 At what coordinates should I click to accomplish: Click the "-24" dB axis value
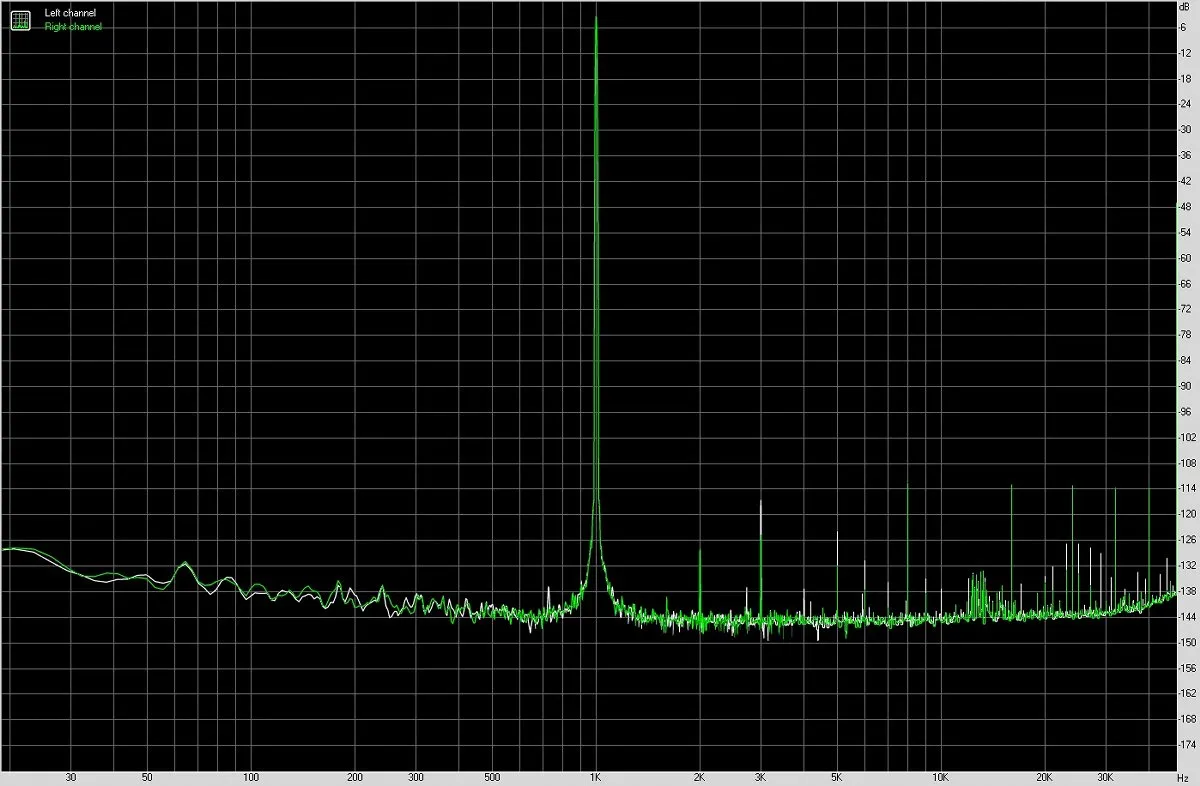(x=1186, y=104)
